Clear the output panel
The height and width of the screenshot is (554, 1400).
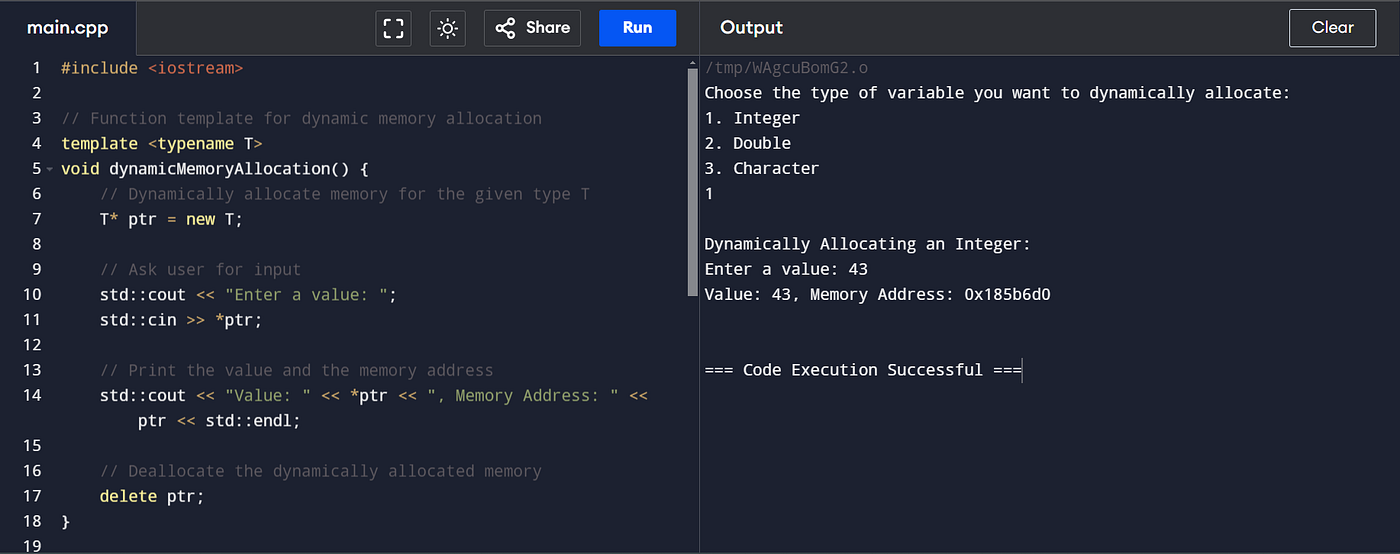[1332, 28]
